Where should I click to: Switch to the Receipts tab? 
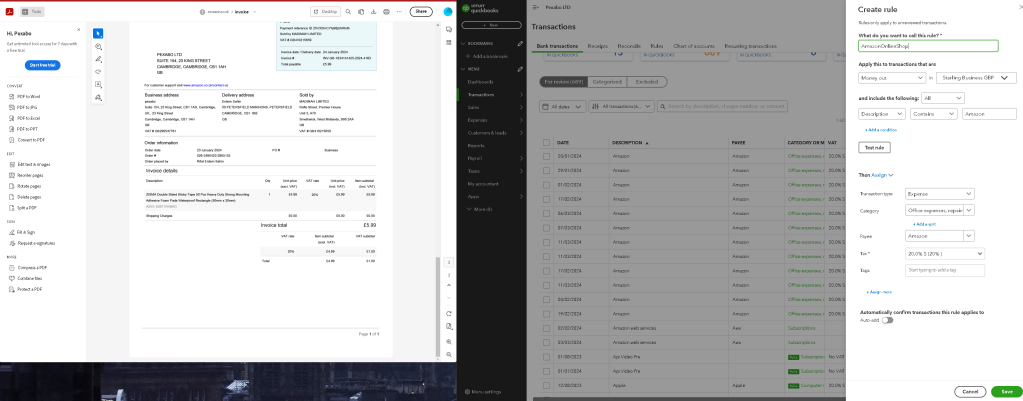(x=598, y=47)
